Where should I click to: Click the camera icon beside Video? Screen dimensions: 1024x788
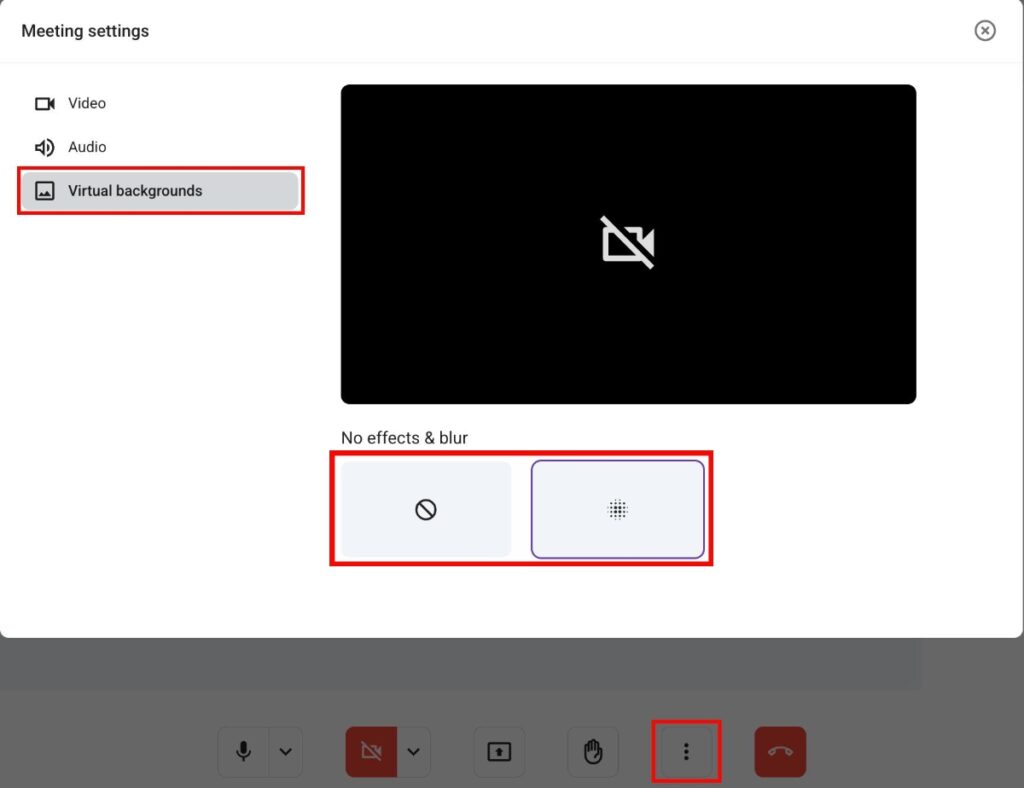pos(44,104)
